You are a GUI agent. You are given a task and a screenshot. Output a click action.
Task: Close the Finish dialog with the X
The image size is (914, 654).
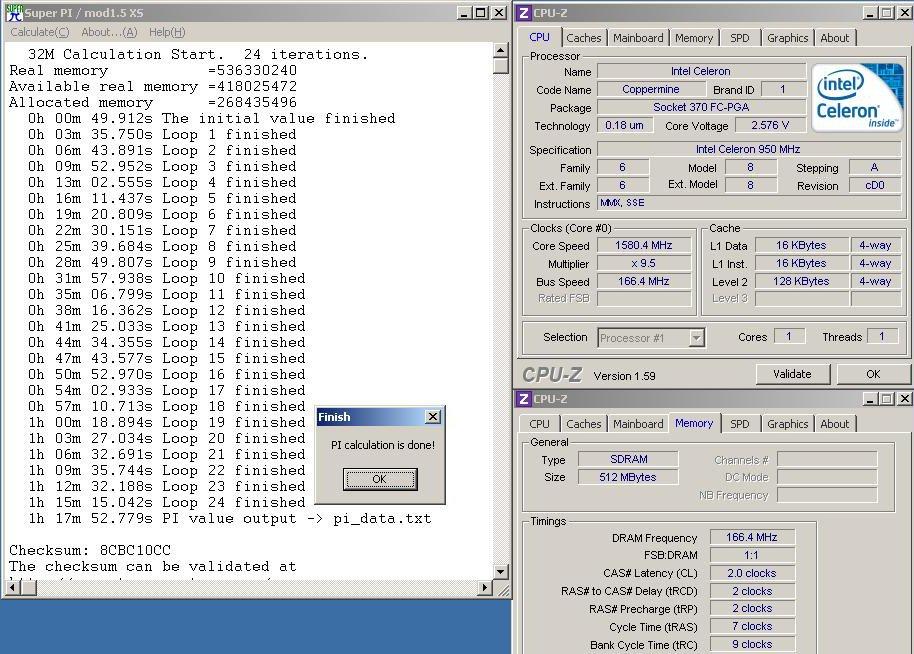click(x=433, y=417)
